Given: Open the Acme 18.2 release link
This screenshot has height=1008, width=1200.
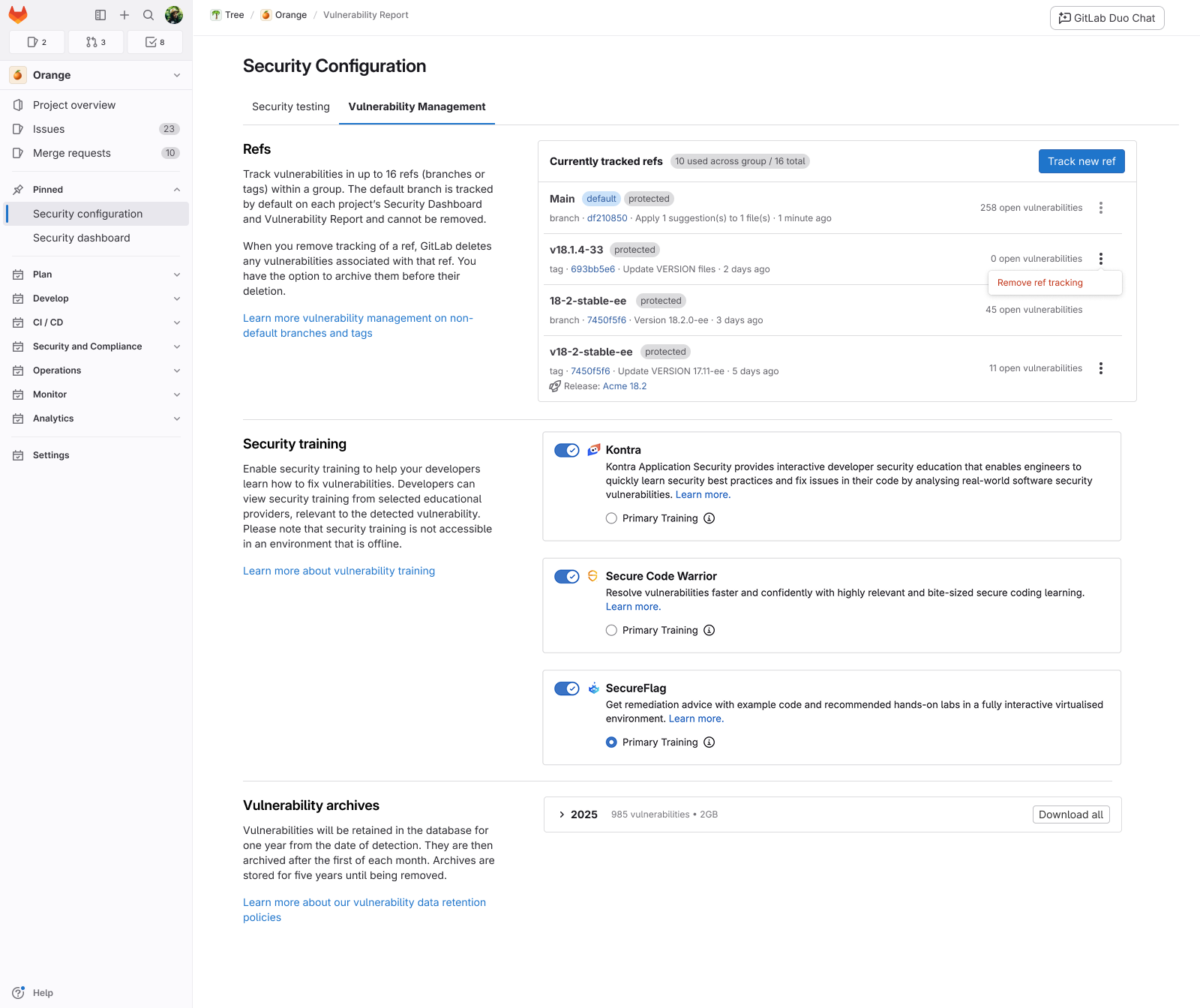Looking at the screenshot, I should click(625, 386).
